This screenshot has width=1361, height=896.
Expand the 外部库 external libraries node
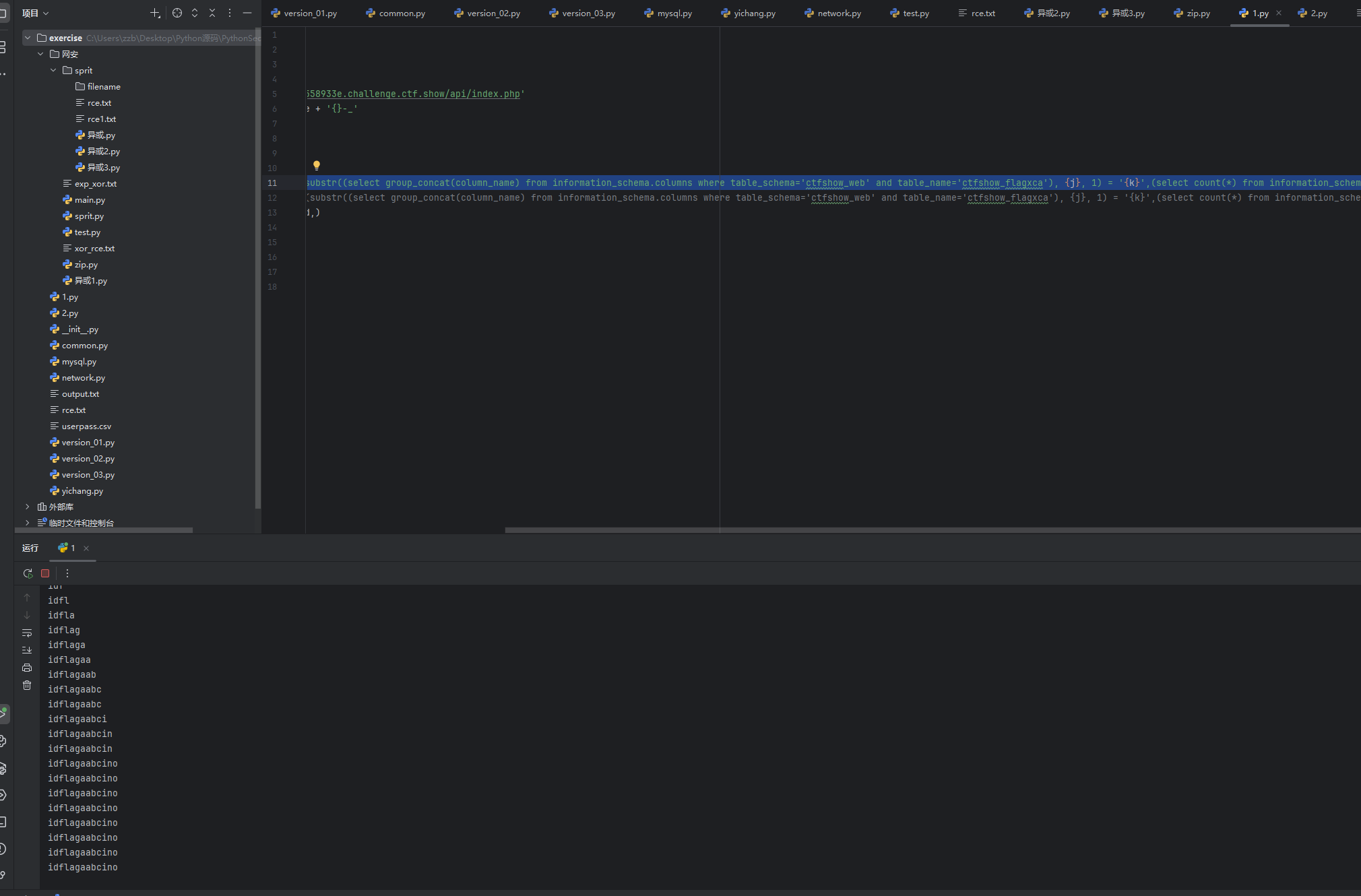tap(27, 507)
